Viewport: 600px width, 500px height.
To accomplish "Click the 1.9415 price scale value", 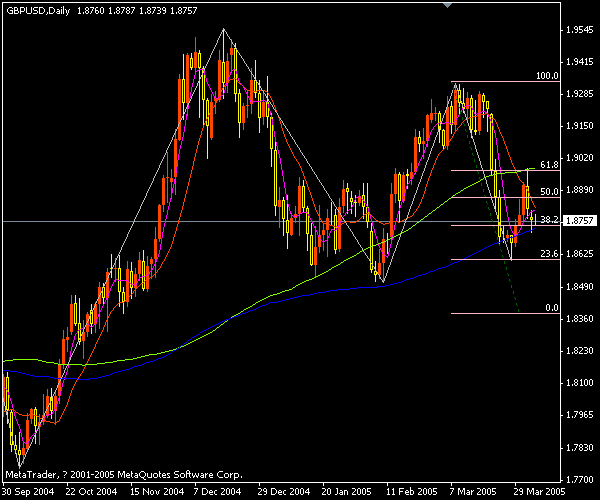I will (x=579, y=62).
